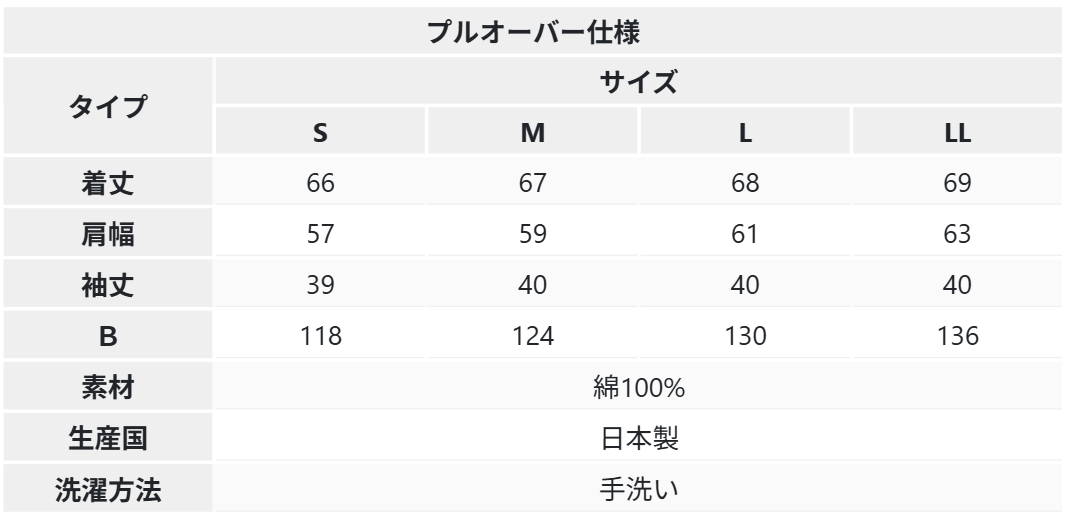Select the 生産国 row label

pos(108,439)
